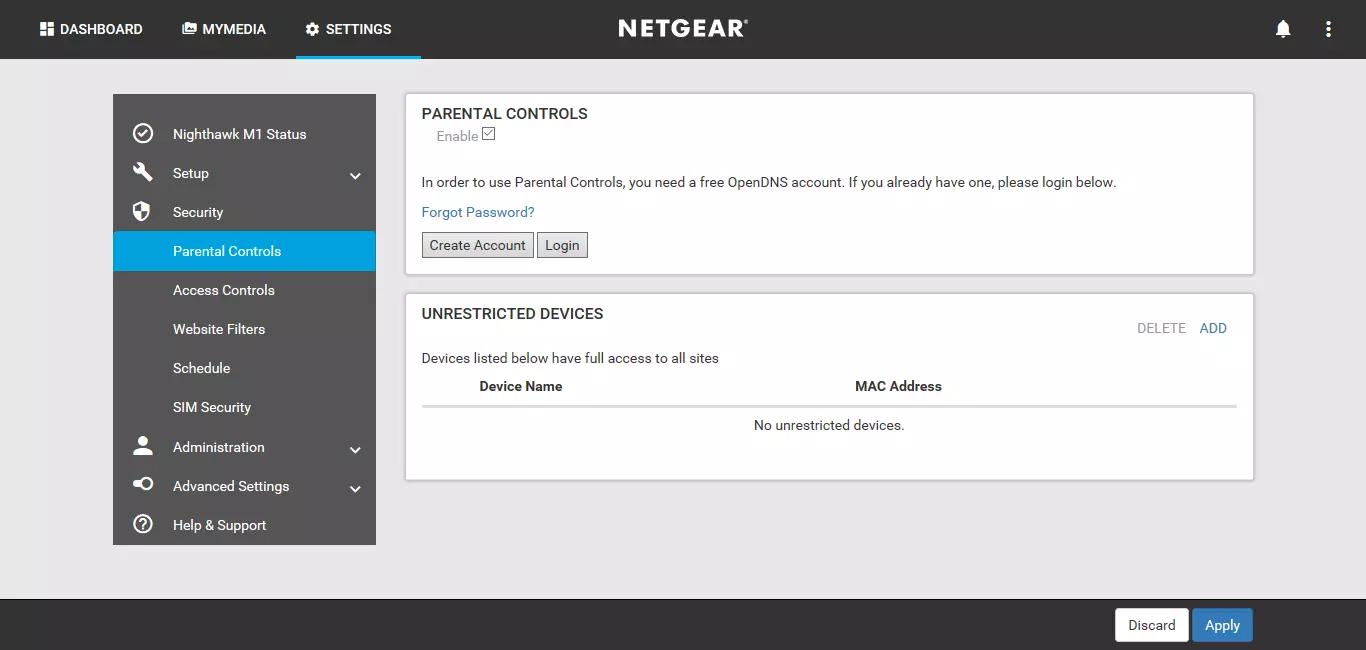Image resolution: width=1366 pixels, height=650 pixels.
Task: Click the Discard button
Action: [x=1152, y=625]
